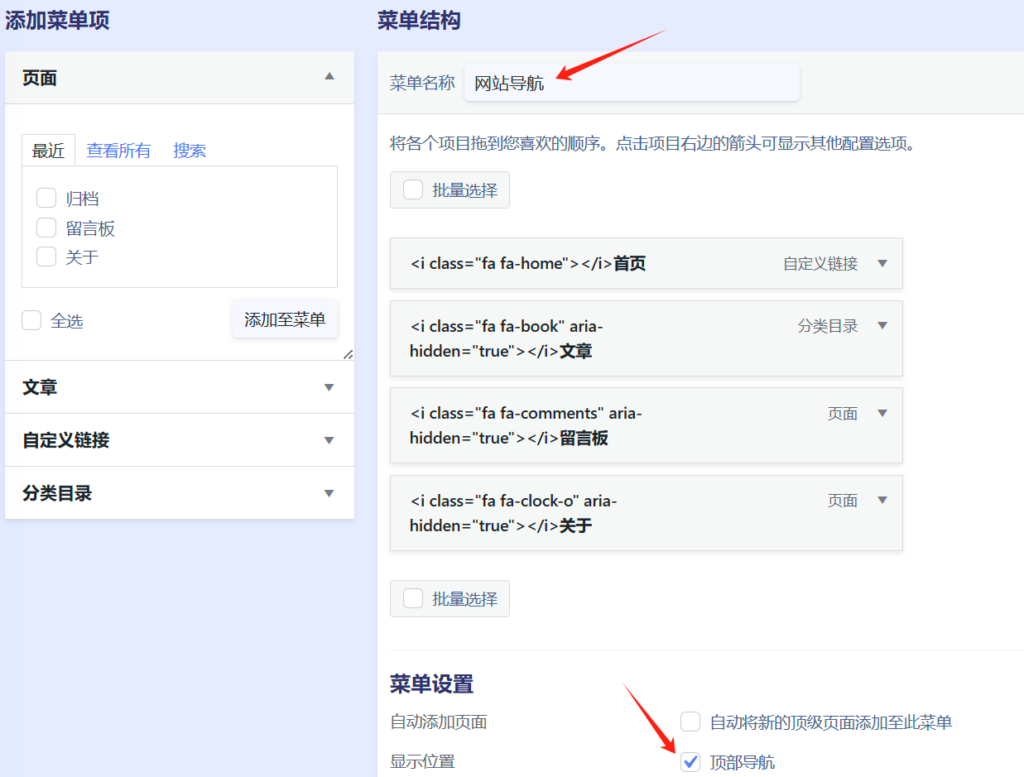1024x777 pixels.
Task: Open options arrow for 首页 menu item
Action: (882, 264)
